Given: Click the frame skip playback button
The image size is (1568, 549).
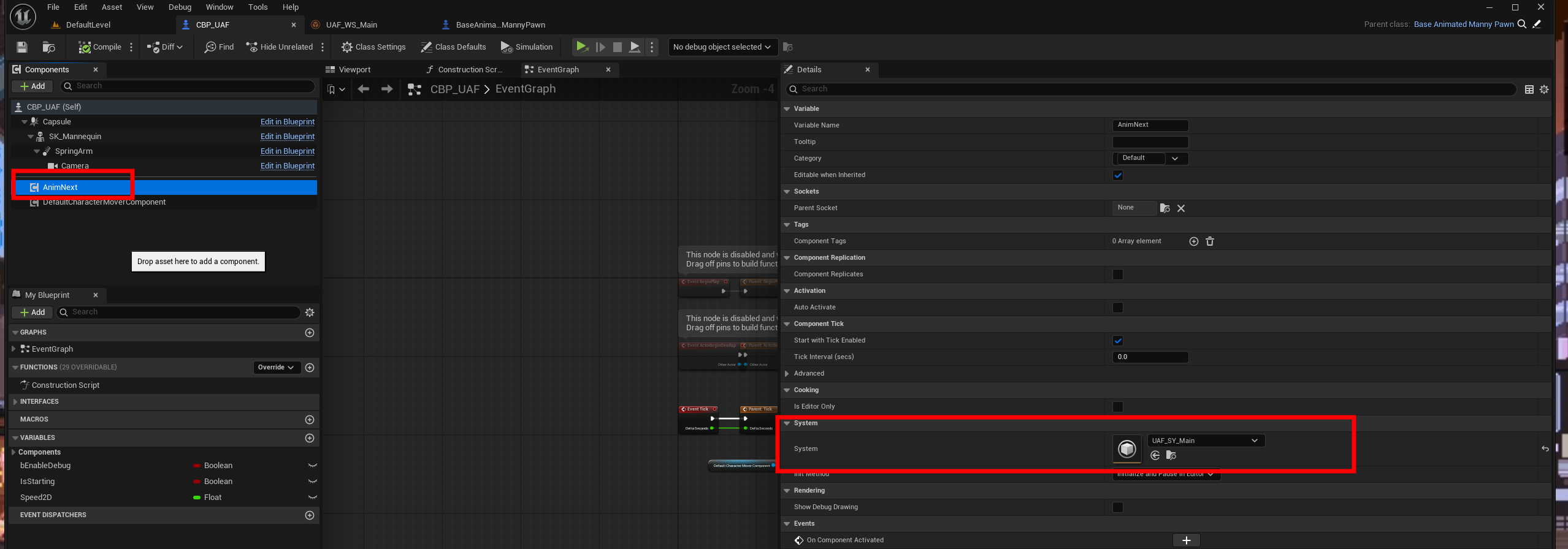Looking at the screenshot, I should (600, 47).
